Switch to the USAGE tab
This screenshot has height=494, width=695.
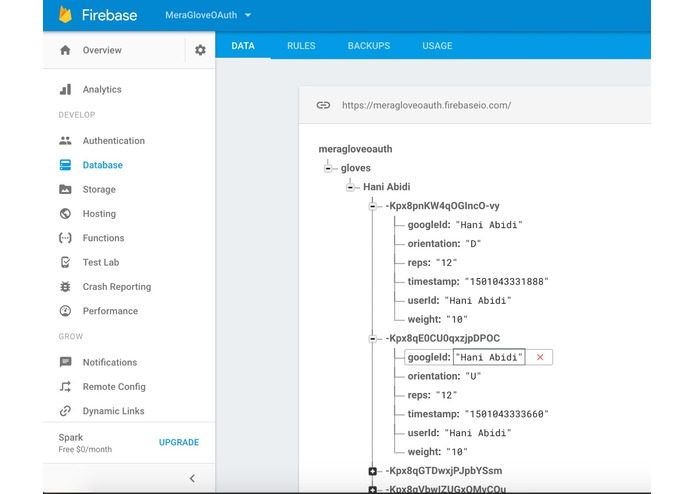pyautogui.click(x=437, y=46)
